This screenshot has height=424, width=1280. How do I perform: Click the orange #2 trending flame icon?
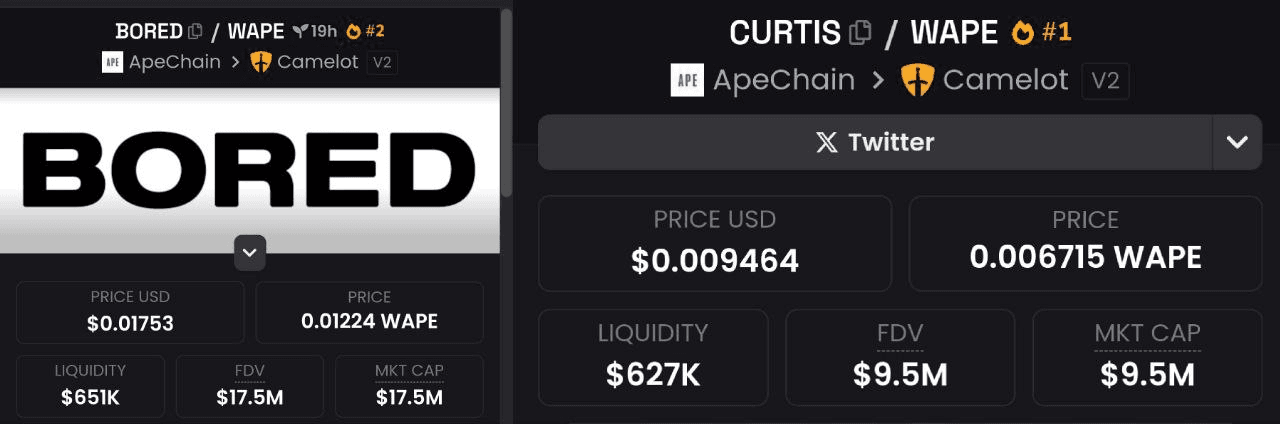[354, 31]
